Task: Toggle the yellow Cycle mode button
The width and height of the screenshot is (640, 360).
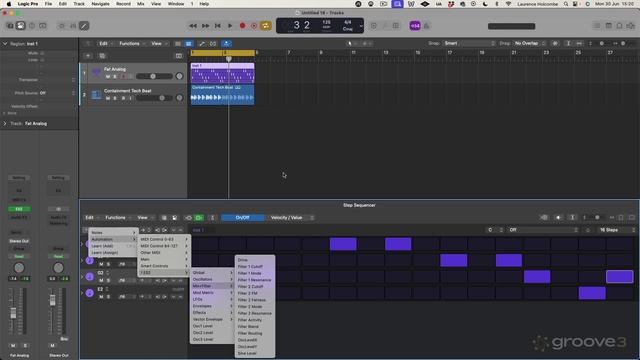Action: pyautogui.click(x=266, y=26)
